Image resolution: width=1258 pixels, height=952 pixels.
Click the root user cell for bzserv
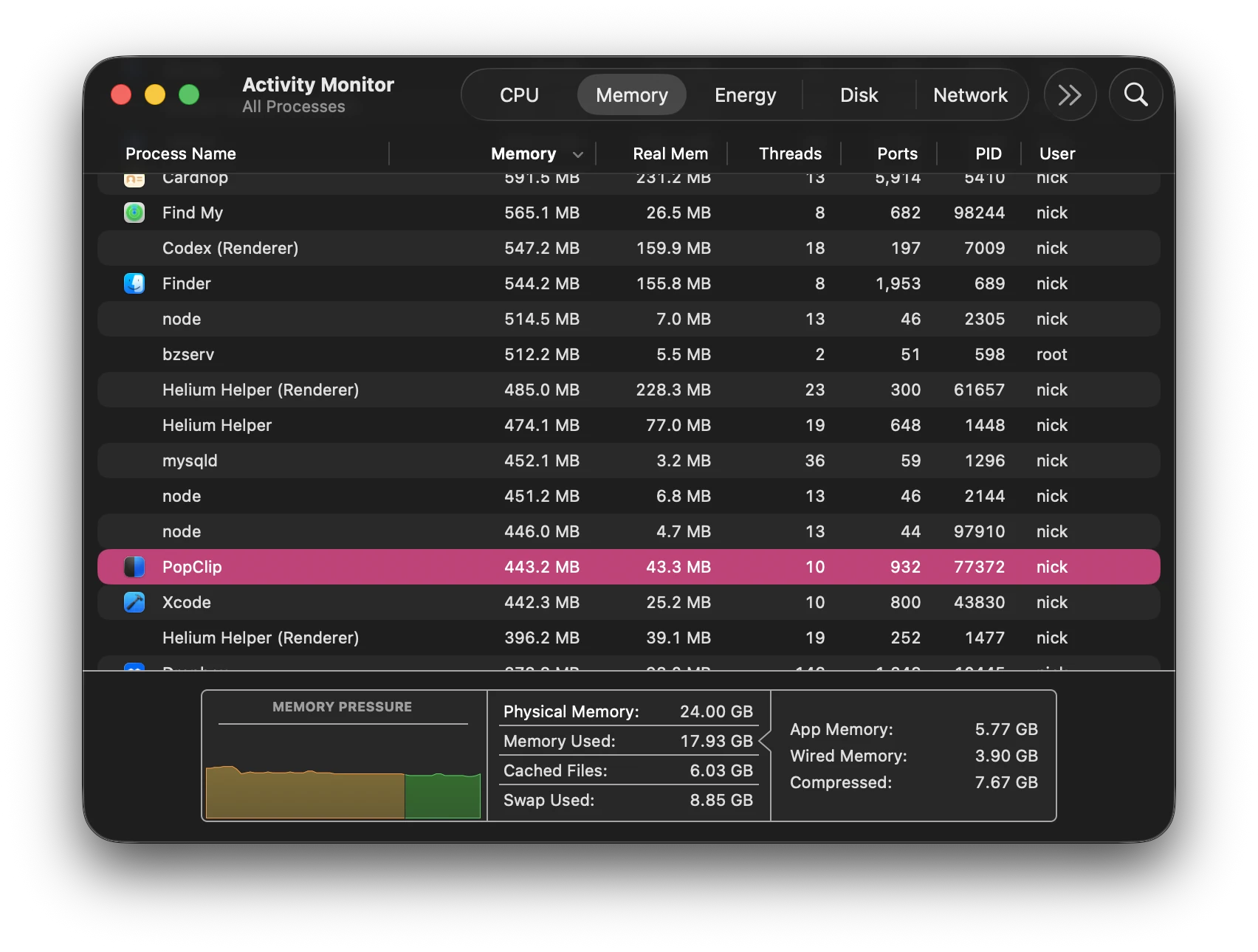coord(1051,354)
